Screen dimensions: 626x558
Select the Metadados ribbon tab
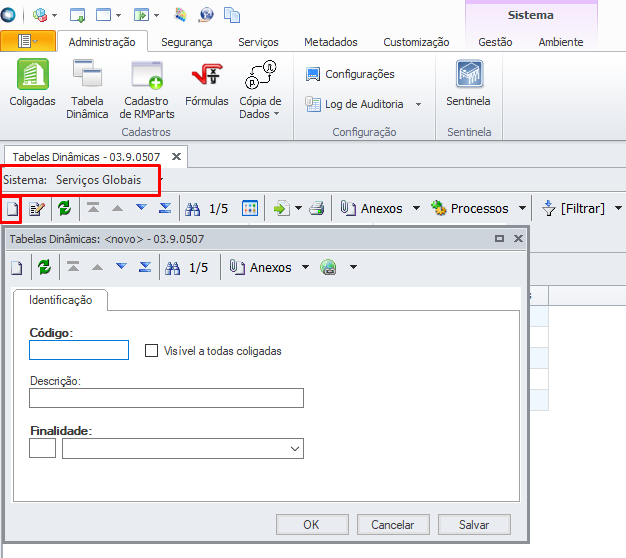(x=330, y=42)
